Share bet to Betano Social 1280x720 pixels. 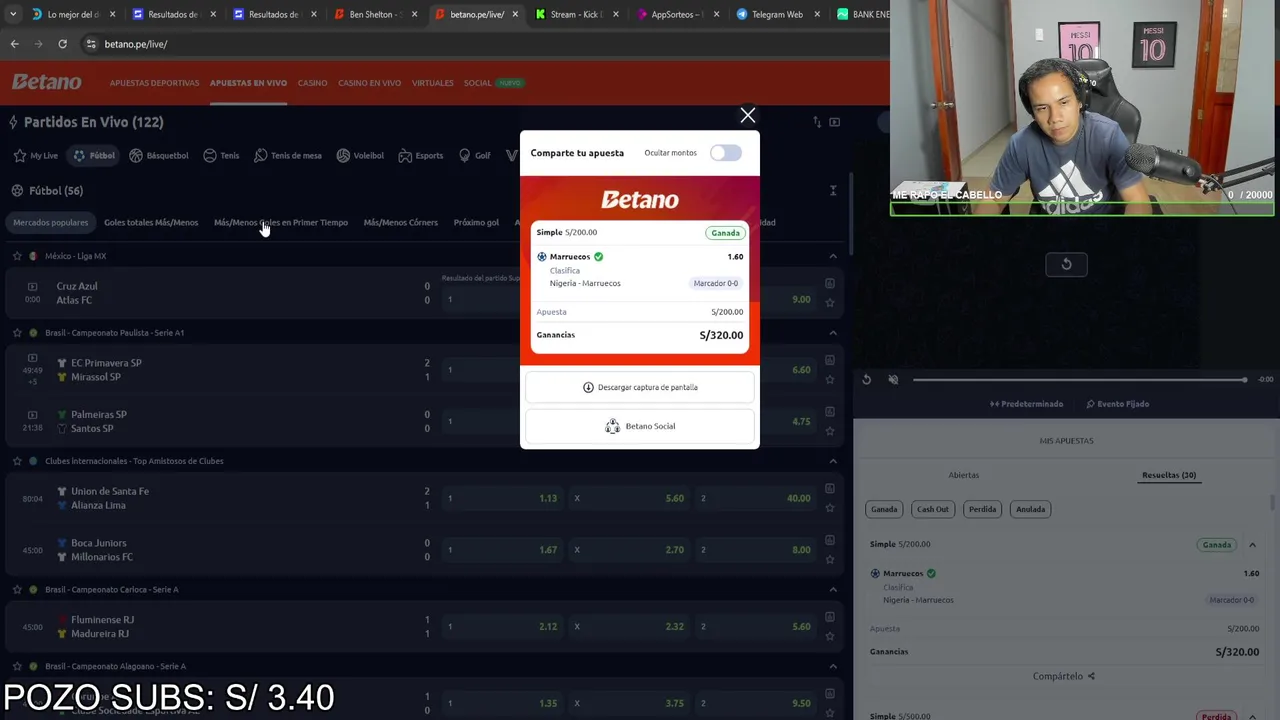[x=640, y=426]
